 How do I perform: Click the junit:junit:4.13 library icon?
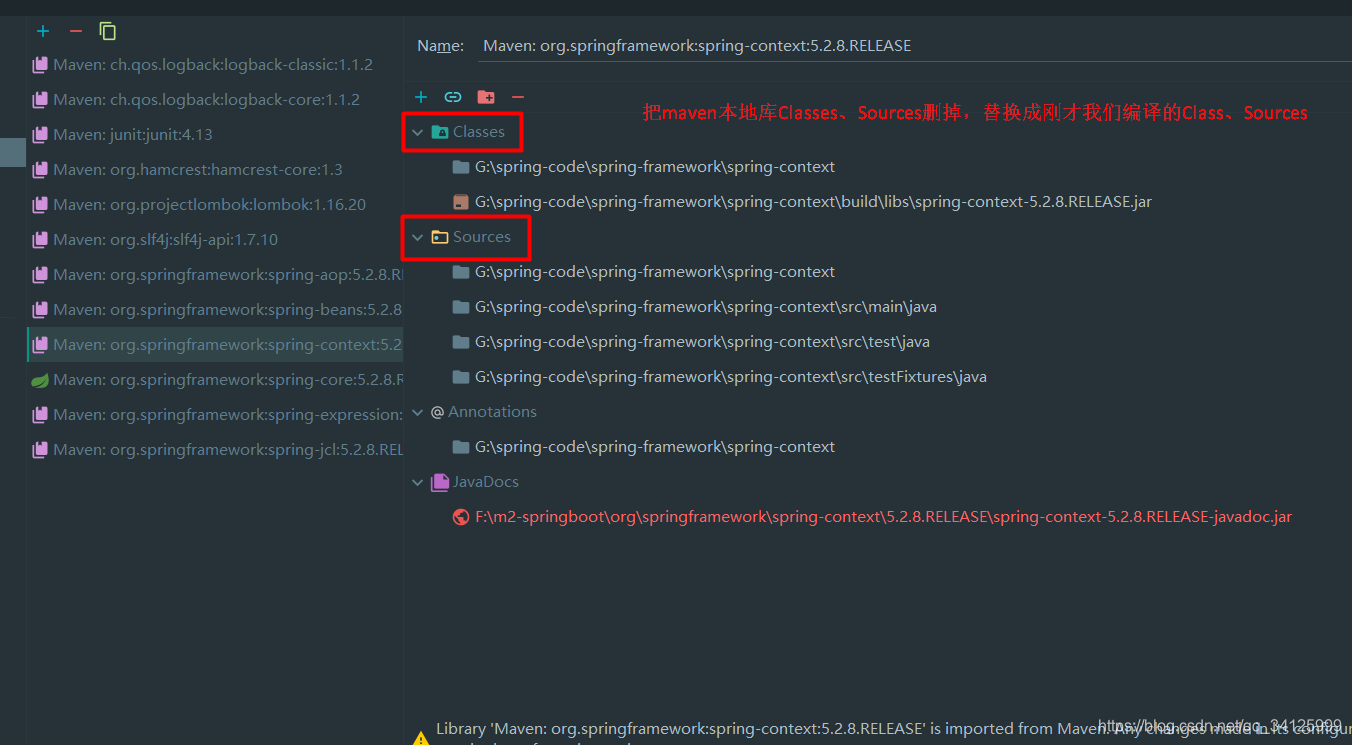click(x=40, y=134)
